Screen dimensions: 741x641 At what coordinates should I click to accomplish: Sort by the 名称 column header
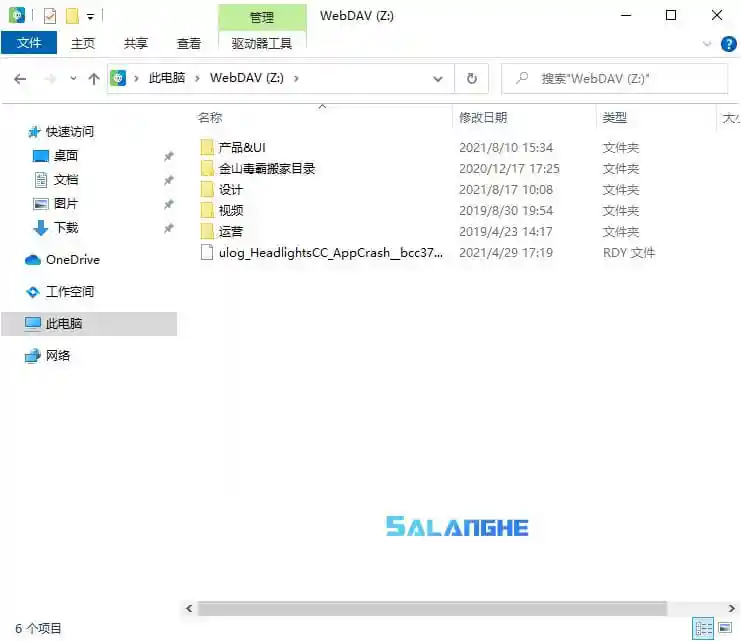point(210,118)
